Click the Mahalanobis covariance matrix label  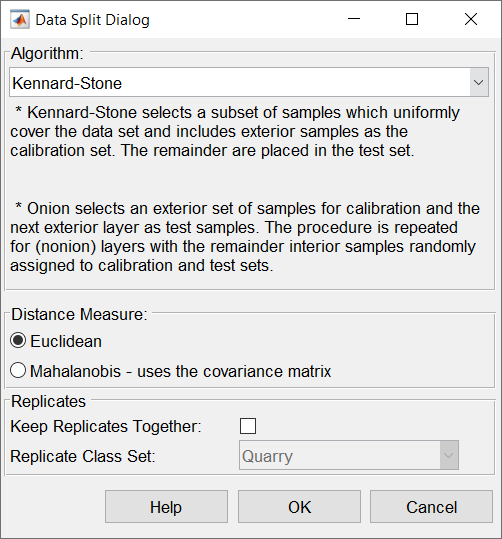181,371
